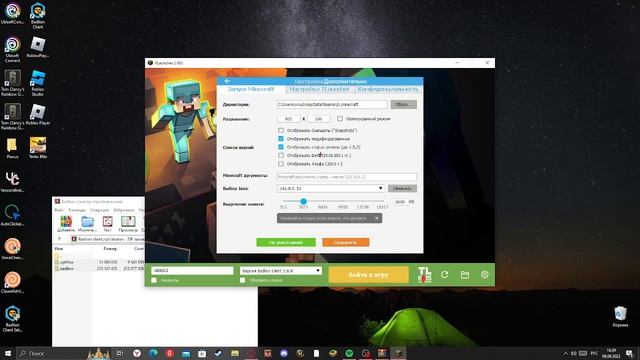Image resolution: width=640 pixels, height=360 pixels.
Task: Switch to the Minecraft launch tab
Action: click(x=251, y=89)
